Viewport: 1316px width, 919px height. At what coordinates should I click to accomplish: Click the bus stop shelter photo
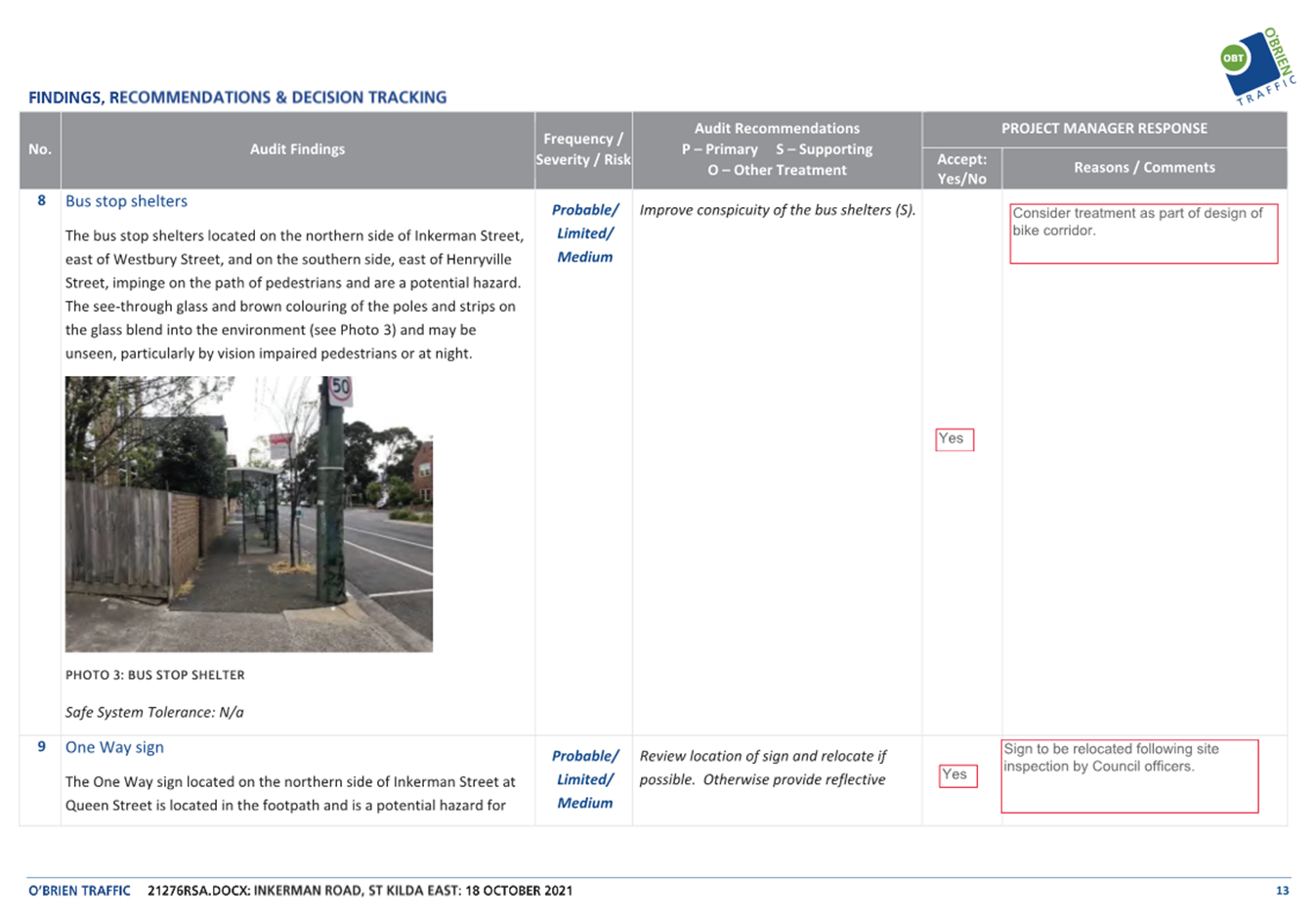click(x=249, y=514)
